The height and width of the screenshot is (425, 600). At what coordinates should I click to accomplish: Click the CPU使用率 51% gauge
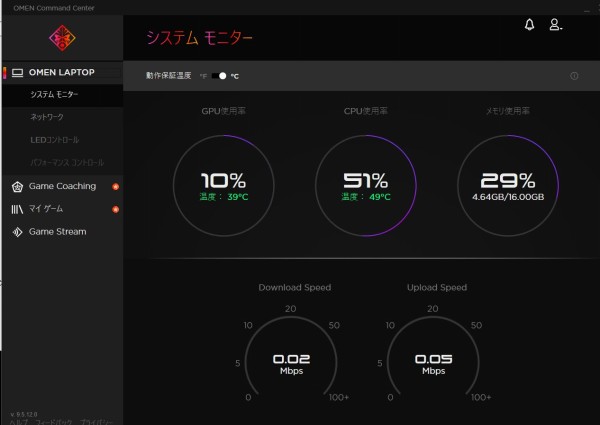[366, 186]
